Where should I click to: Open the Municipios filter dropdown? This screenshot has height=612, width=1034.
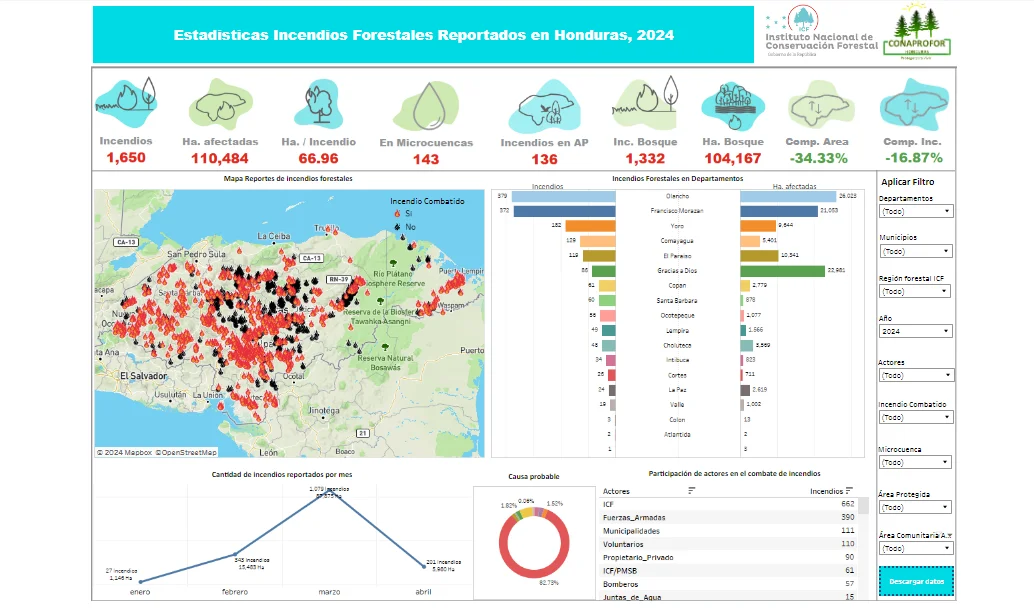tap(915, 251)
